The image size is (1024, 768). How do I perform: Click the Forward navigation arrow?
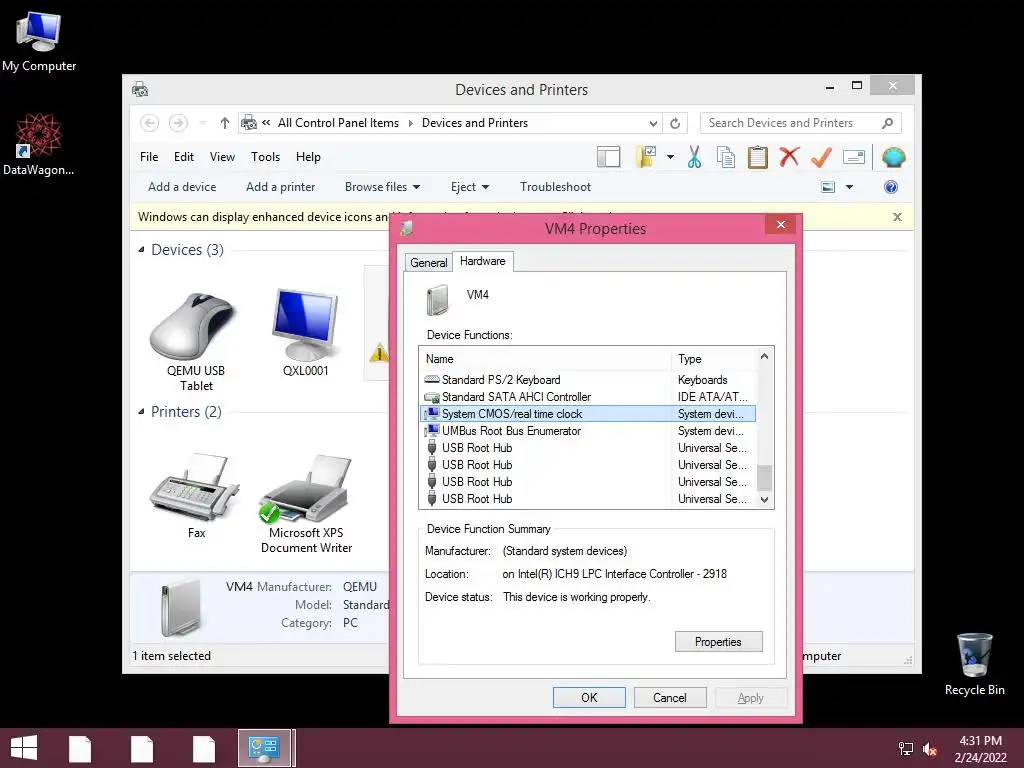pos(178,123)
